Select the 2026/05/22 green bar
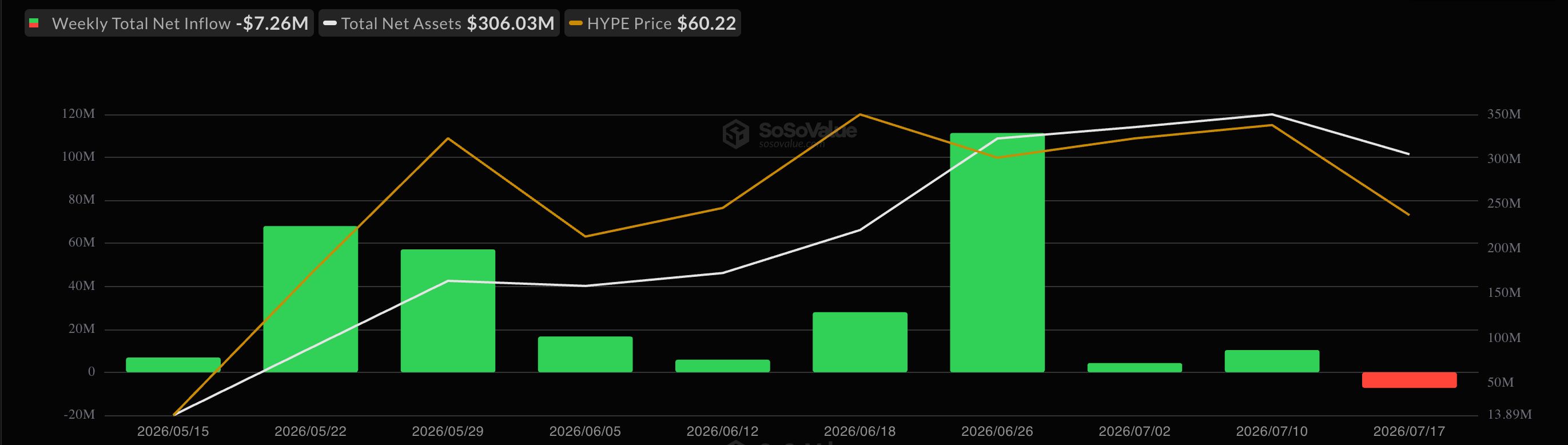Viewport: 1568px width, 445px height. (311, 299)
